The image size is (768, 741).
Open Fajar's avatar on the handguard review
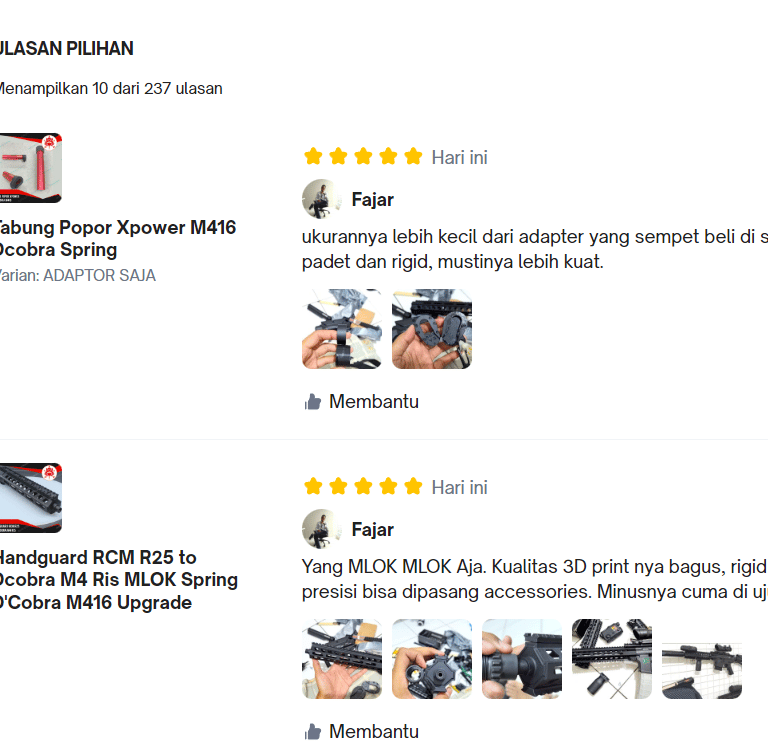click(321, 529)
